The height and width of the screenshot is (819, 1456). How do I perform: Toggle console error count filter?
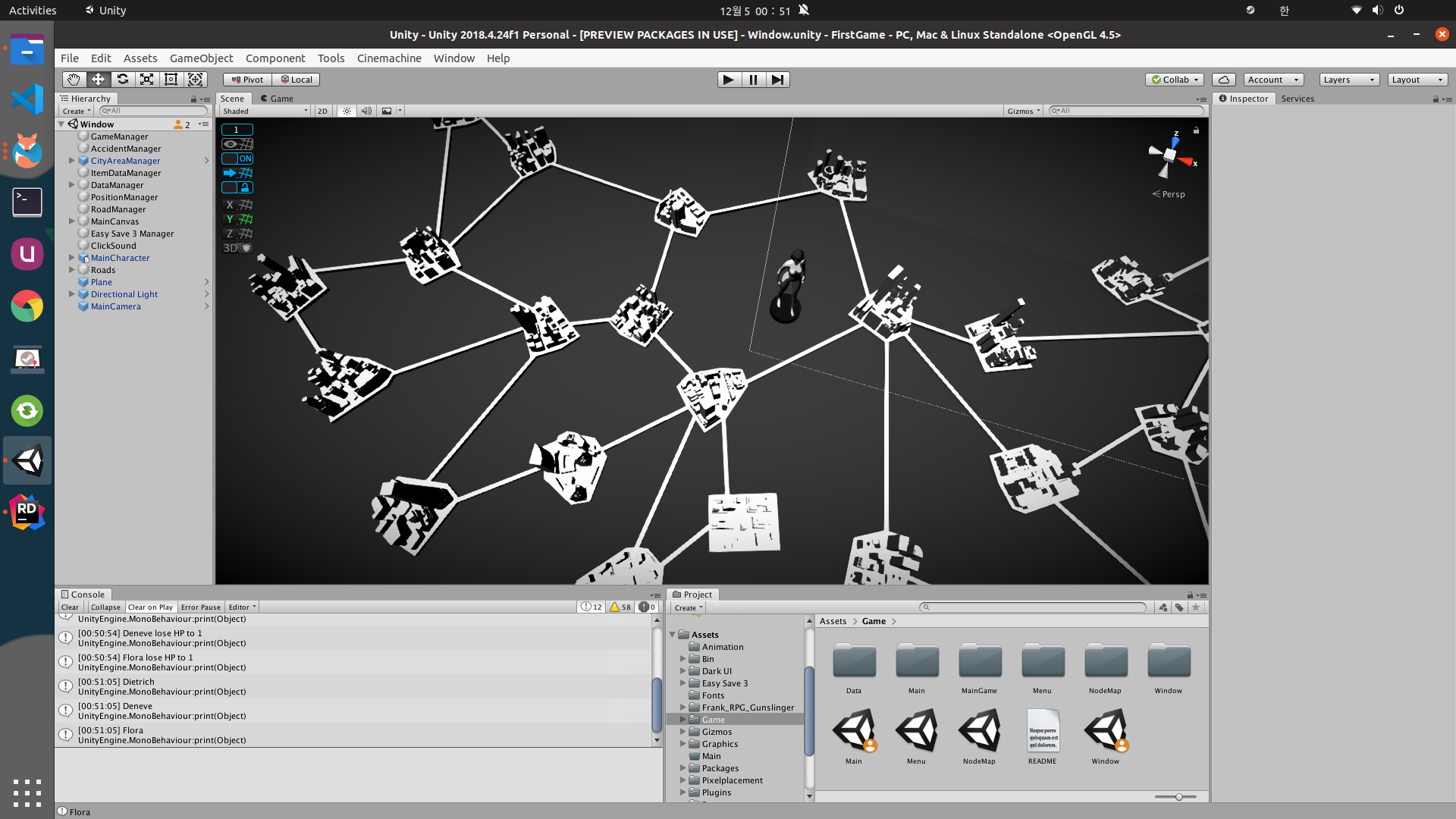(x=647, y=607)
